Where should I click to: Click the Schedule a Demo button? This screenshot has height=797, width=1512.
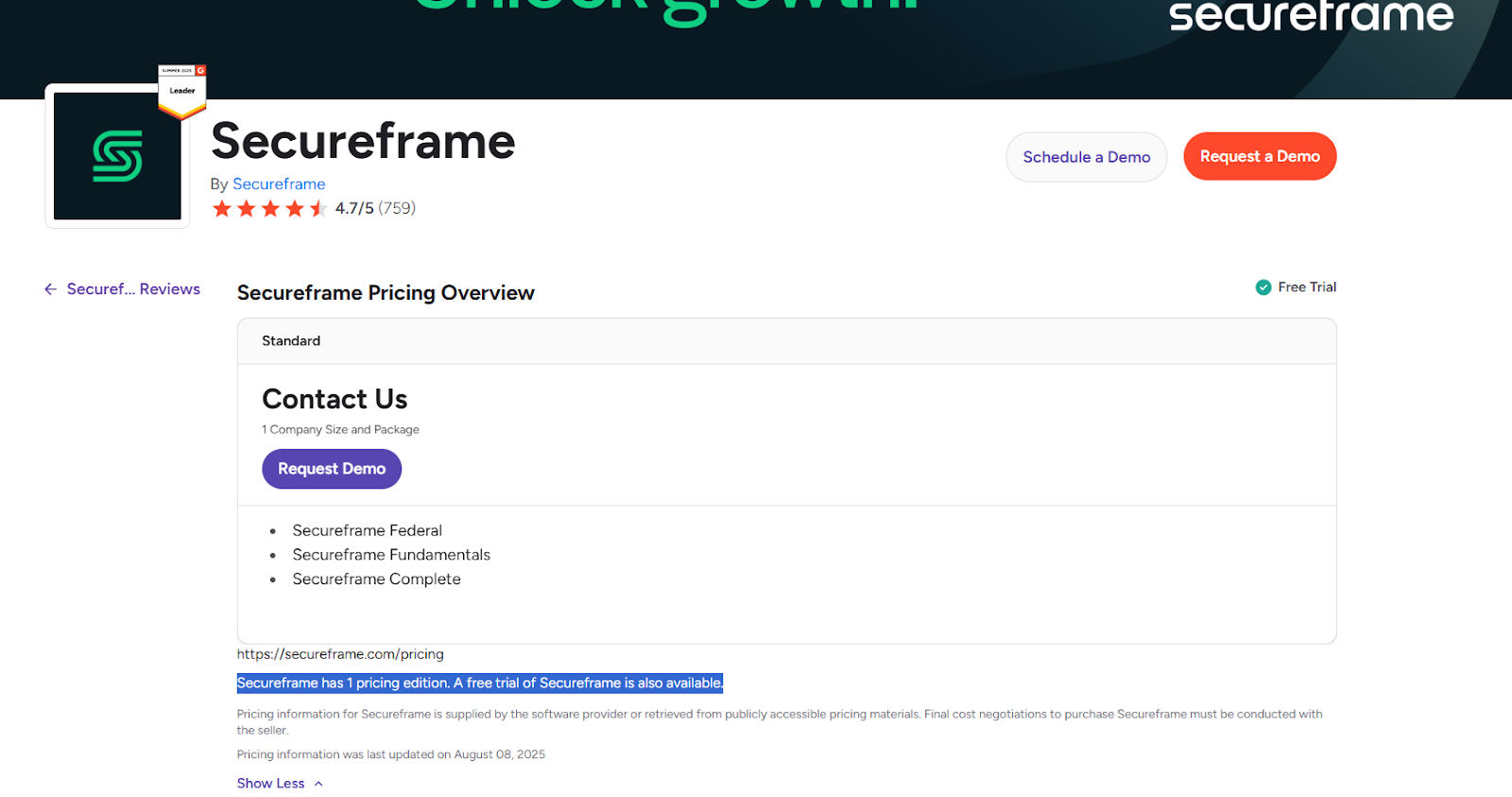click(x=1087, y=157)
